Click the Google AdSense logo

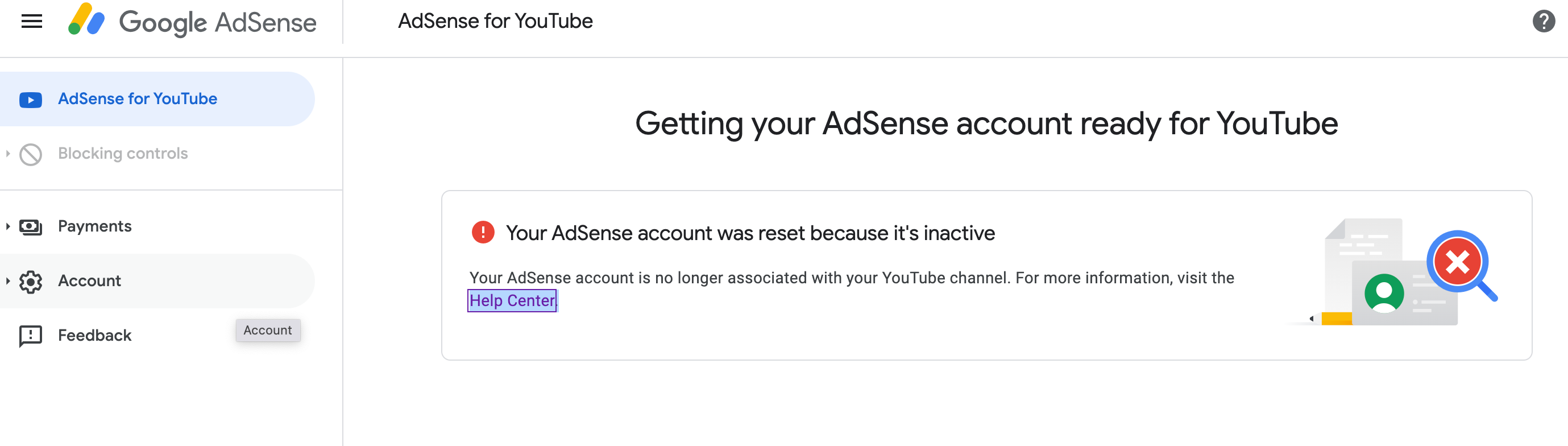point(86,20)
